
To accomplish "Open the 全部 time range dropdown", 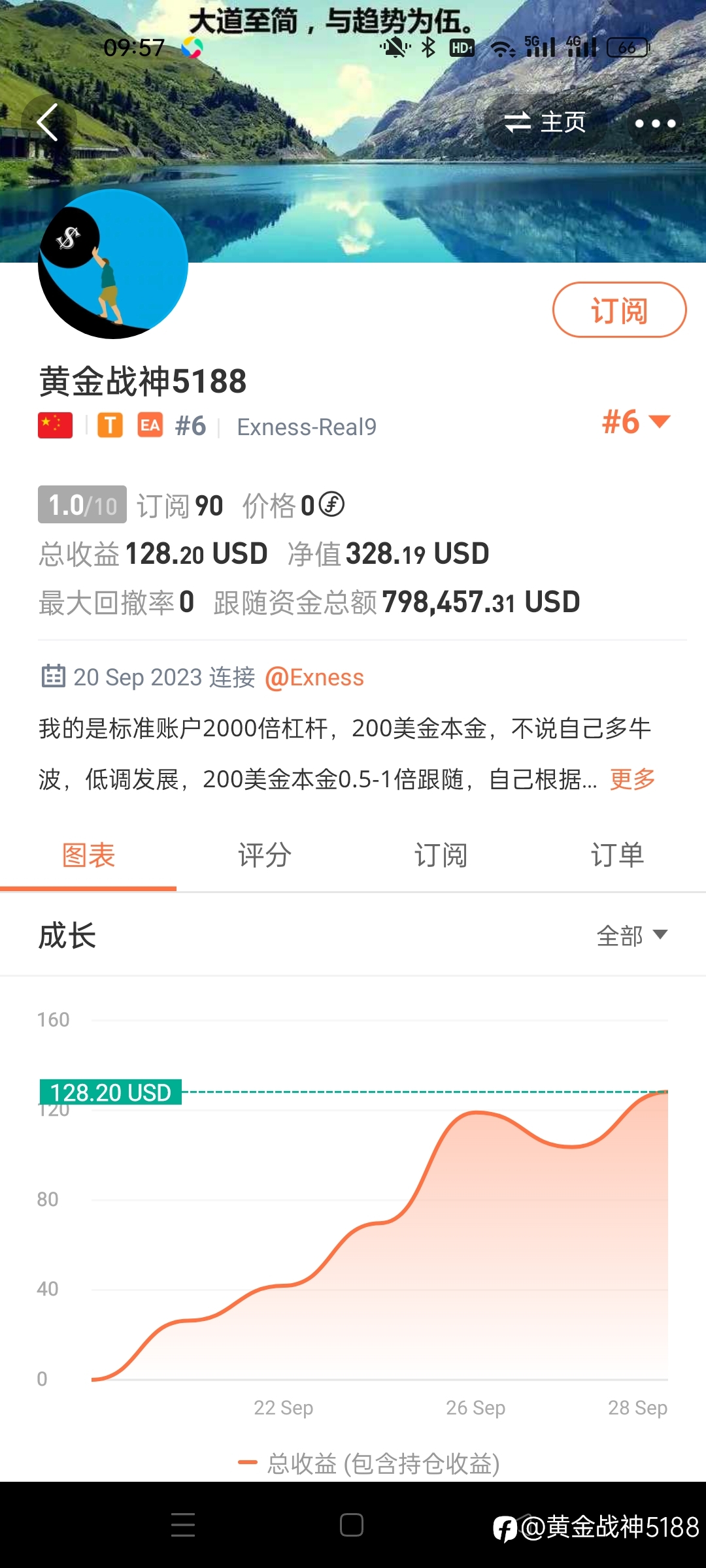I will [631, 936].
